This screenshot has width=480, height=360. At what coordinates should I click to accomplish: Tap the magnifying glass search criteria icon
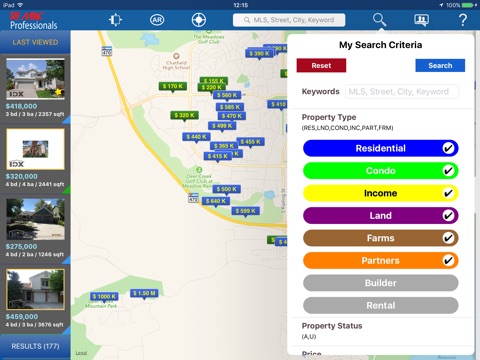pos(379,20)
